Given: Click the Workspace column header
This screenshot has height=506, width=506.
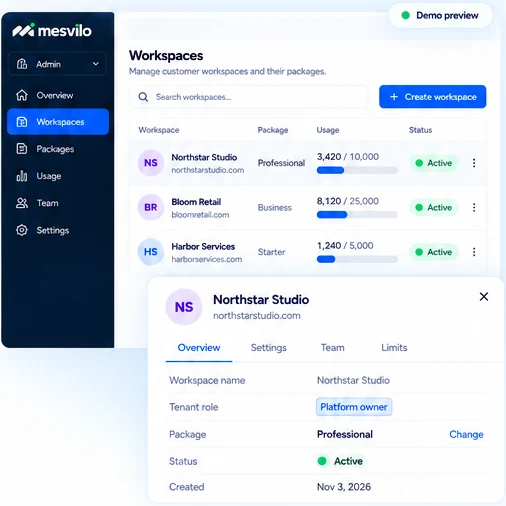Looking at the screenshot, I should [x=159, y=130].
